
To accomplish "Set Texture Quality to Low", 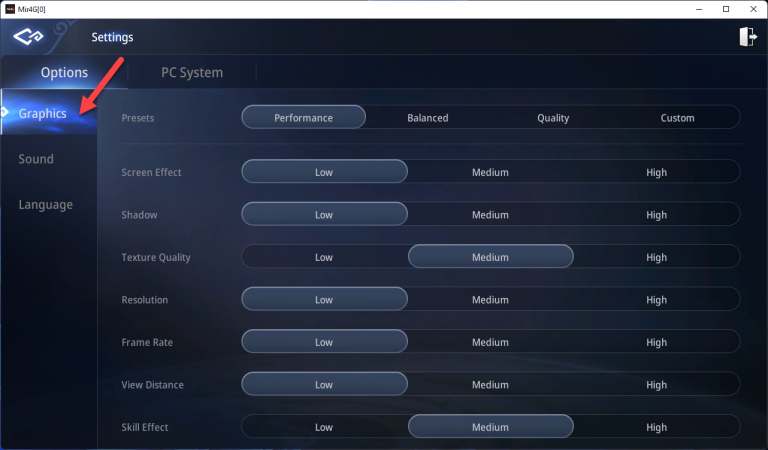I will pyautogui.click(x=324, y=257).
